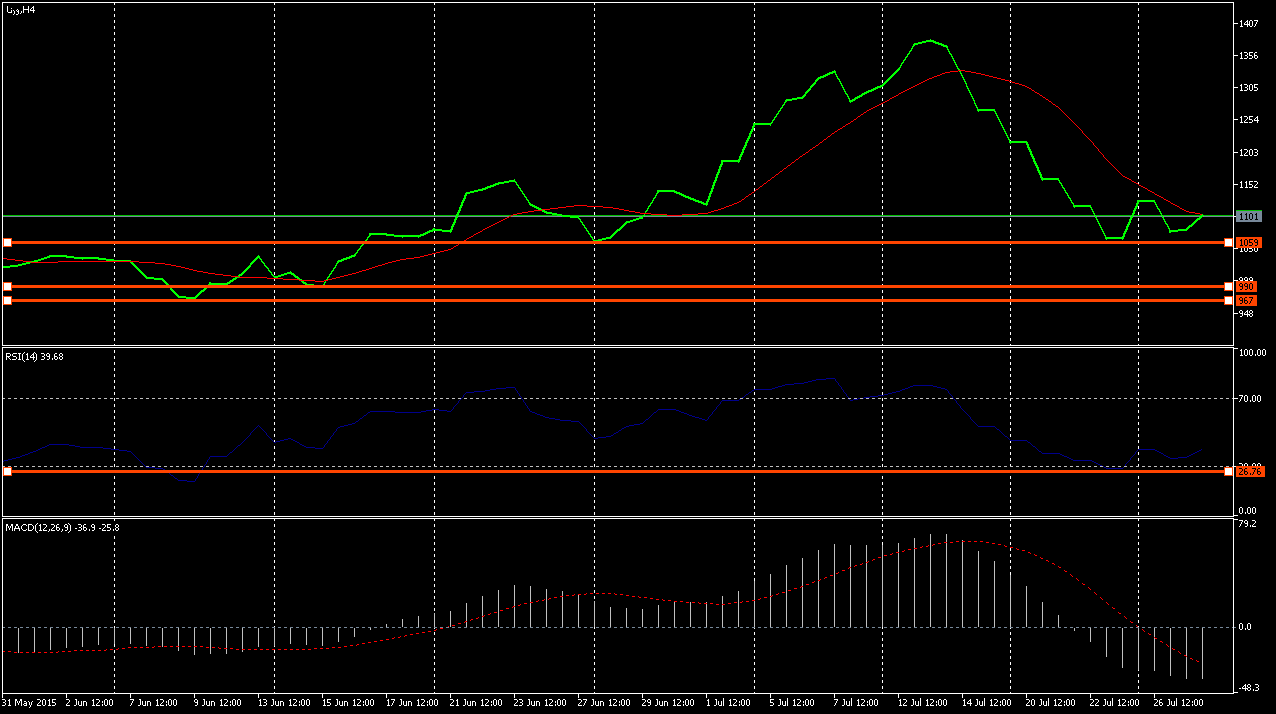The height and width of the screenshot is (714, 1276).
Task: Click left anchor handle of 1059 line
Action: (7, 243)
